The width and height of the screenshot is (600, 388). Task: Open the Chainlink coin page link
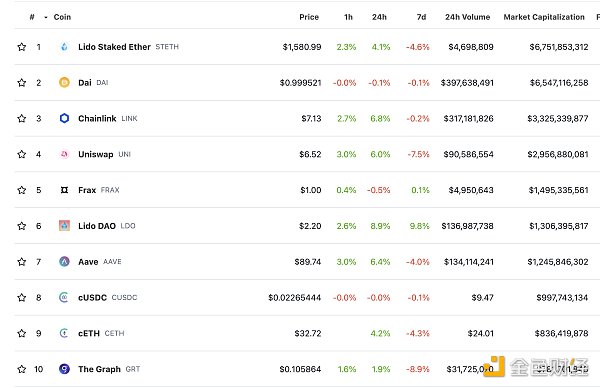click(x=97, y=118)
